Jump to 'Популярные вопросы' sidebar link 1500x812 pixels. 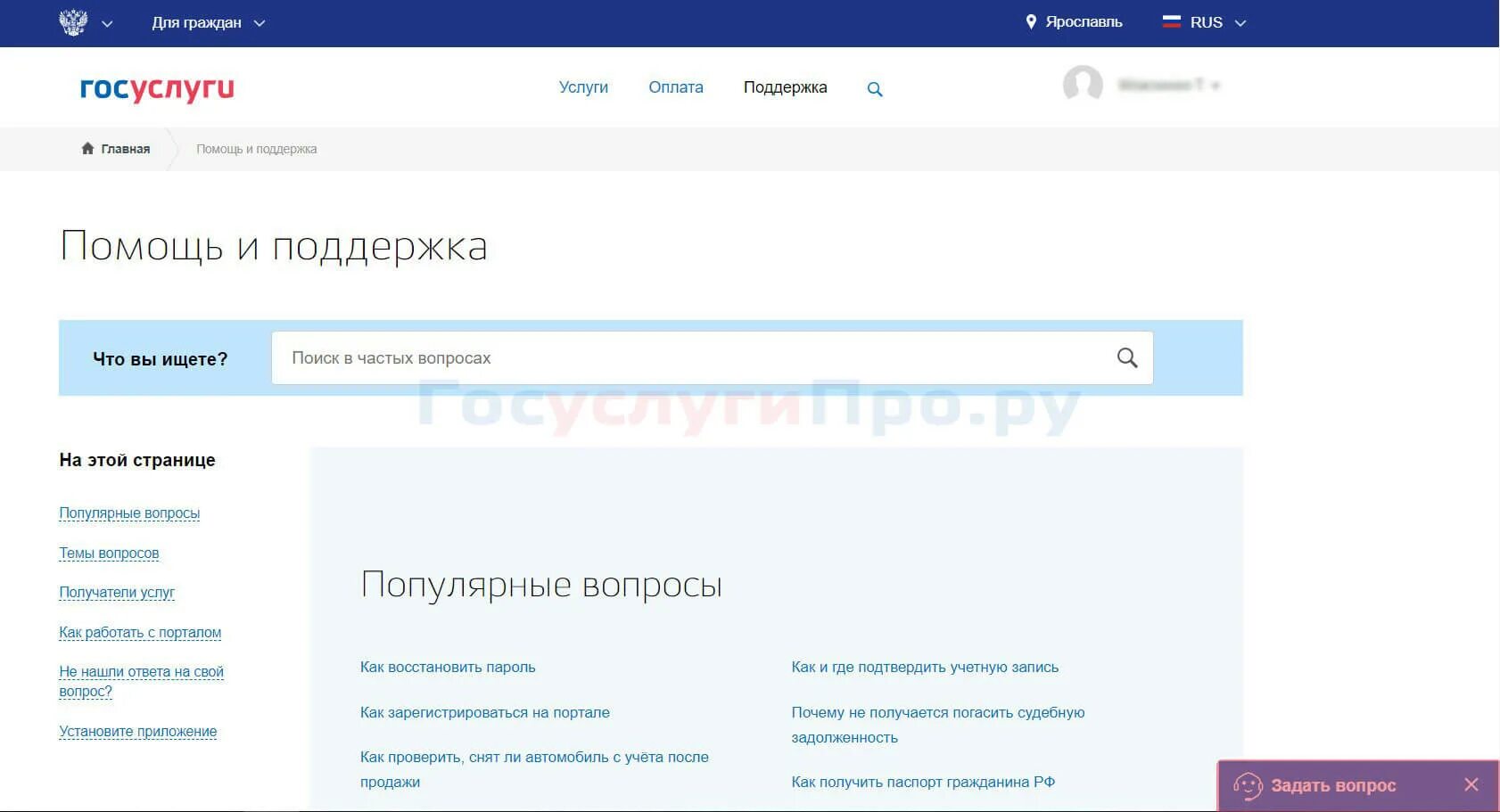tap(129, 513)
